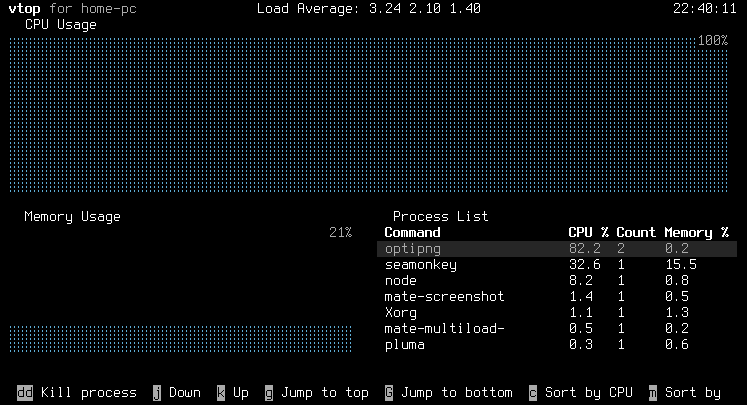
Task: Click the node CPU value 8.2
Action: (581, 281)
